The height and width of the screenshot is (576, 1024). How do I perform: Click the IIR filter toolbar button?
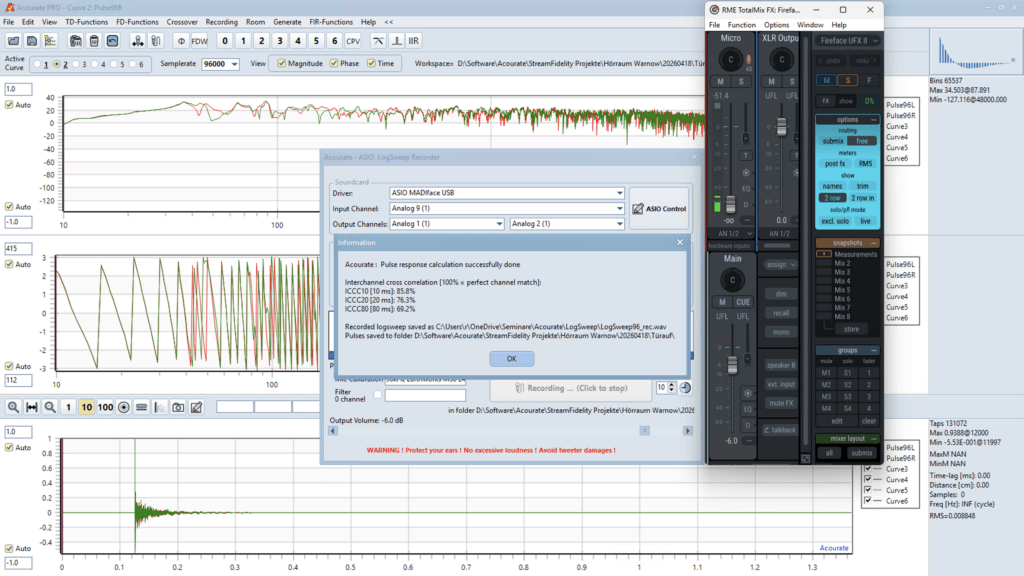click(414, 41)
